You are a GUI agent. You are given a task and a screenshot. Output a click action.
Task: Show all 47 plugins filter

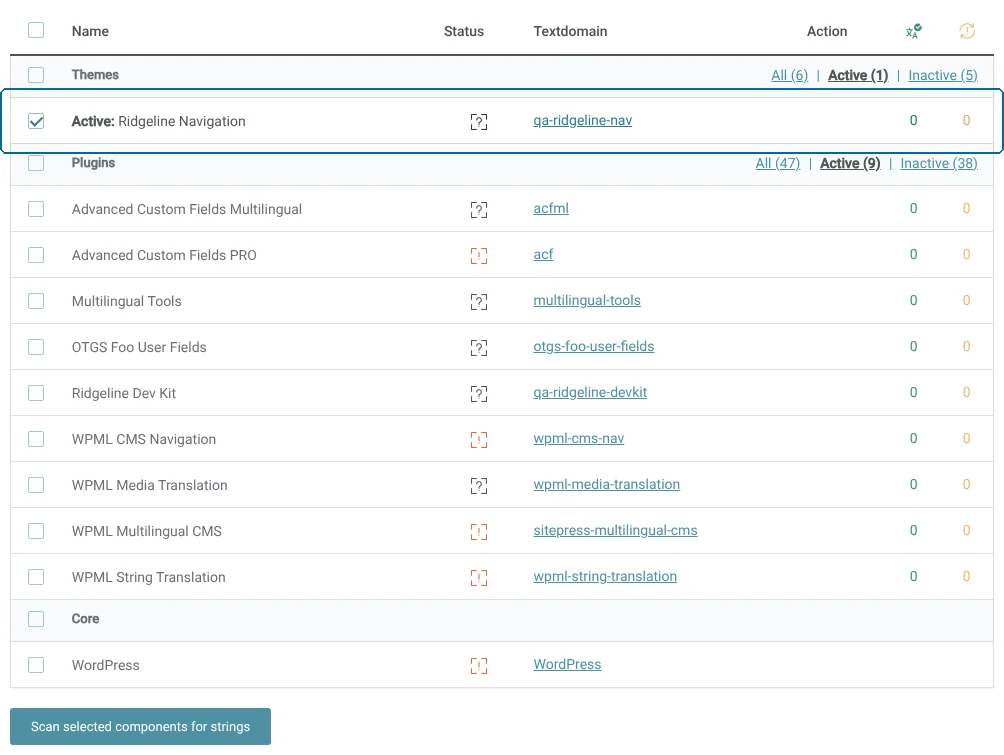pos(778,163)
